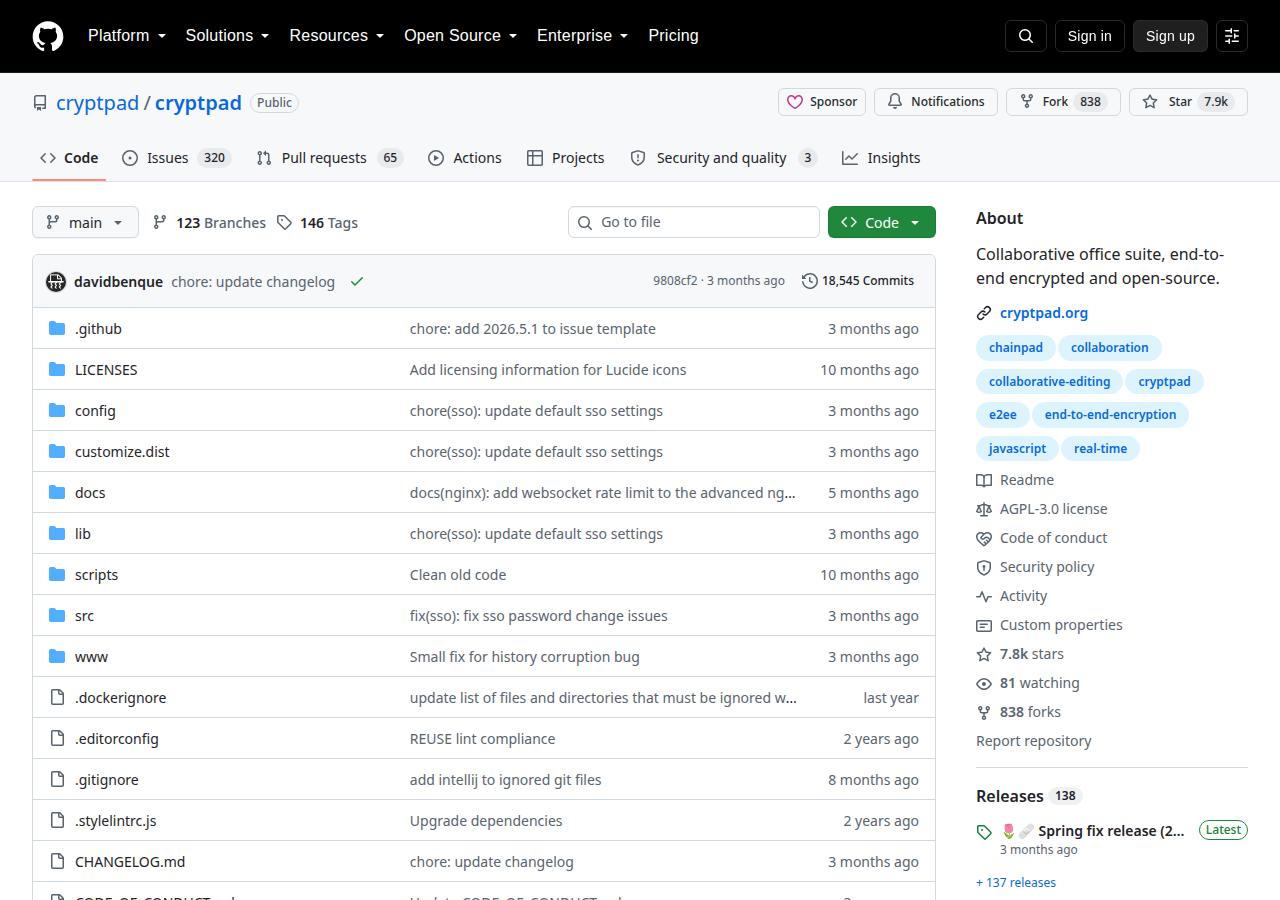Screen dimensions: 1280x900
Task: Open the docs folder
Action: [x=90, y=493]
